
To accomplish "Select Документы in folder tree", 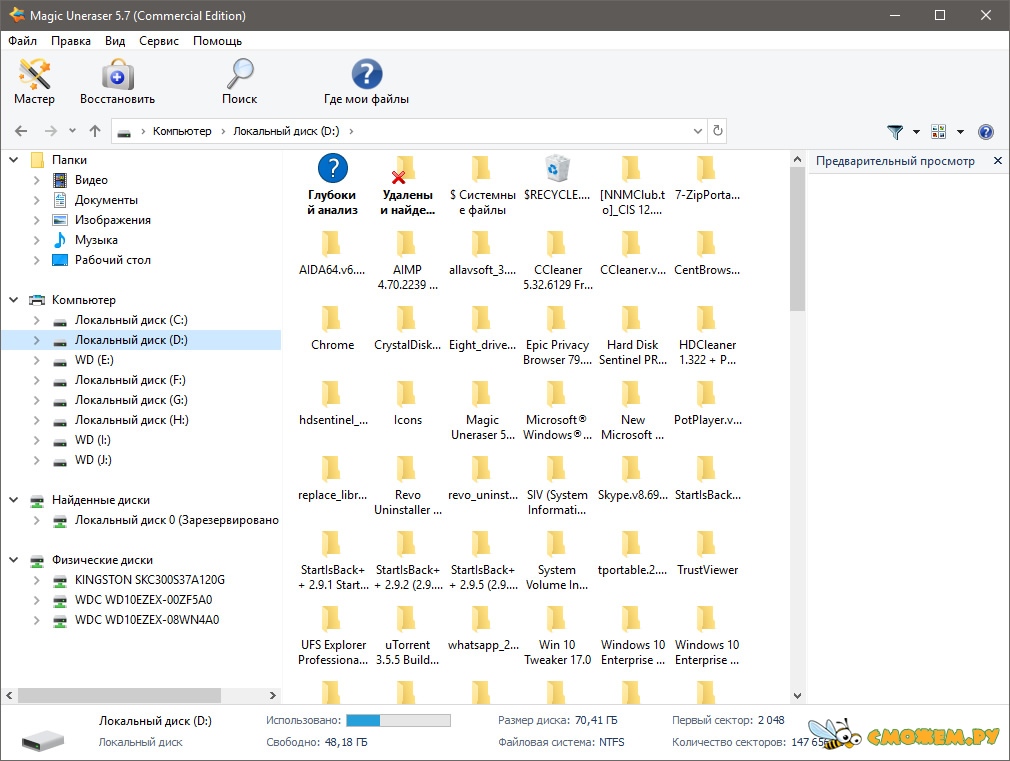I will click(106, 200).
